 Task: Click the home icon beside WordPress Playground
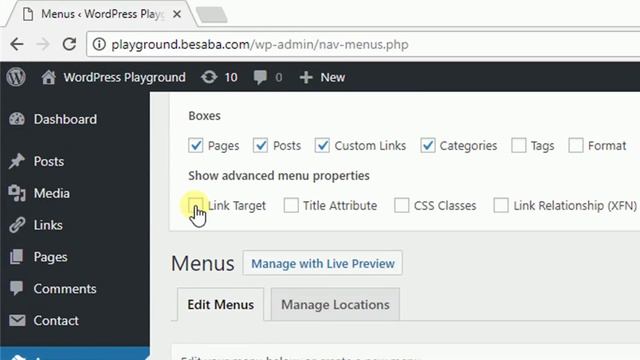point(48,77)
